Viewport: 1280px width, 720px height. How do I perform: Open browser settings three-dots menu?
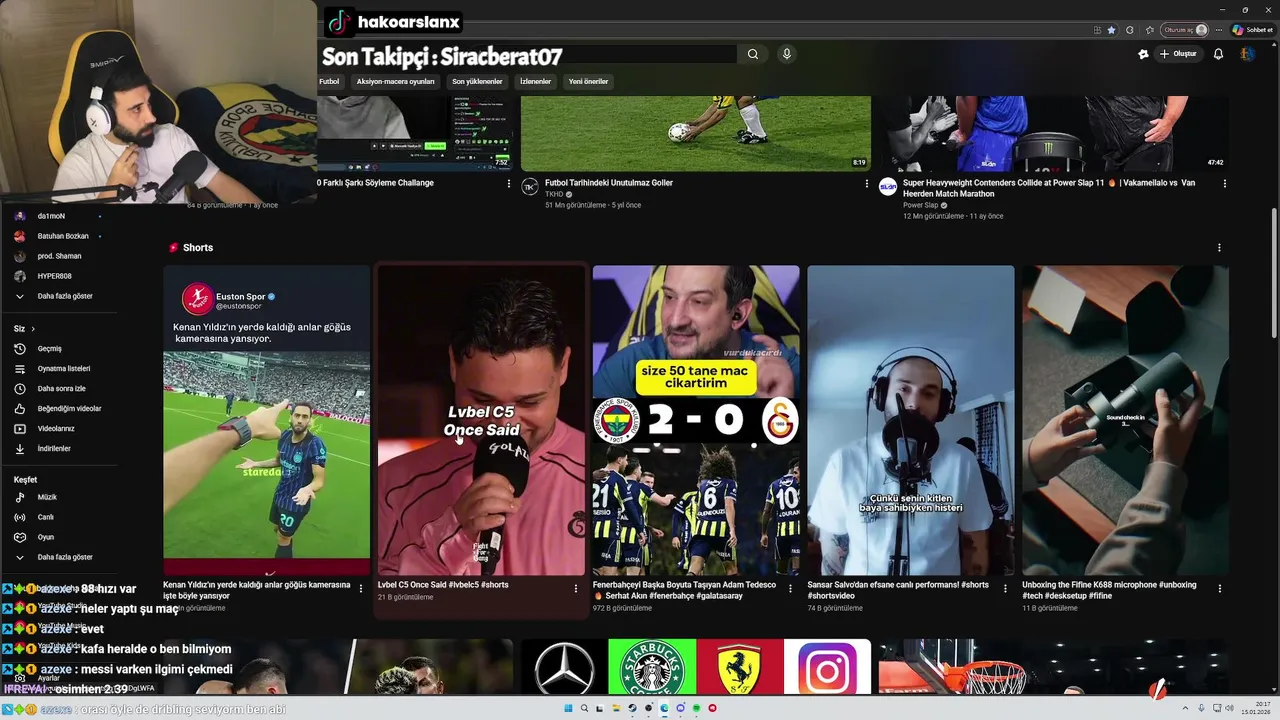pyautogui.click(x=1219, y=30)
